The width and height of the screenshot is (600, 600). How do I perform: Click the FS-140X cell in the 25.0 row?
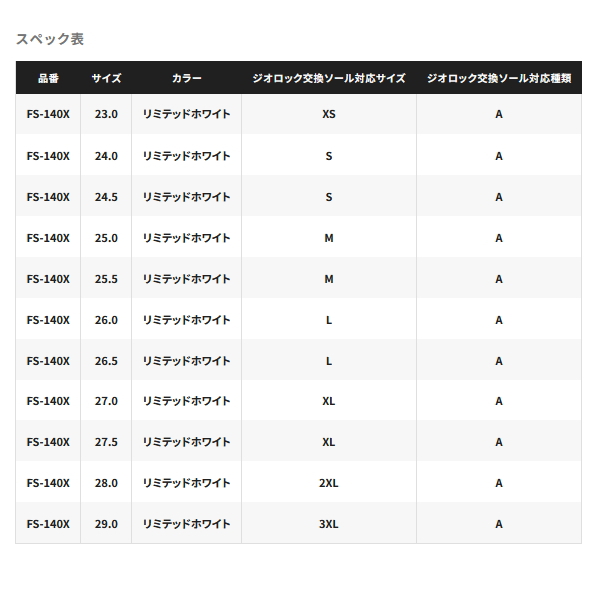click(48, 238)
